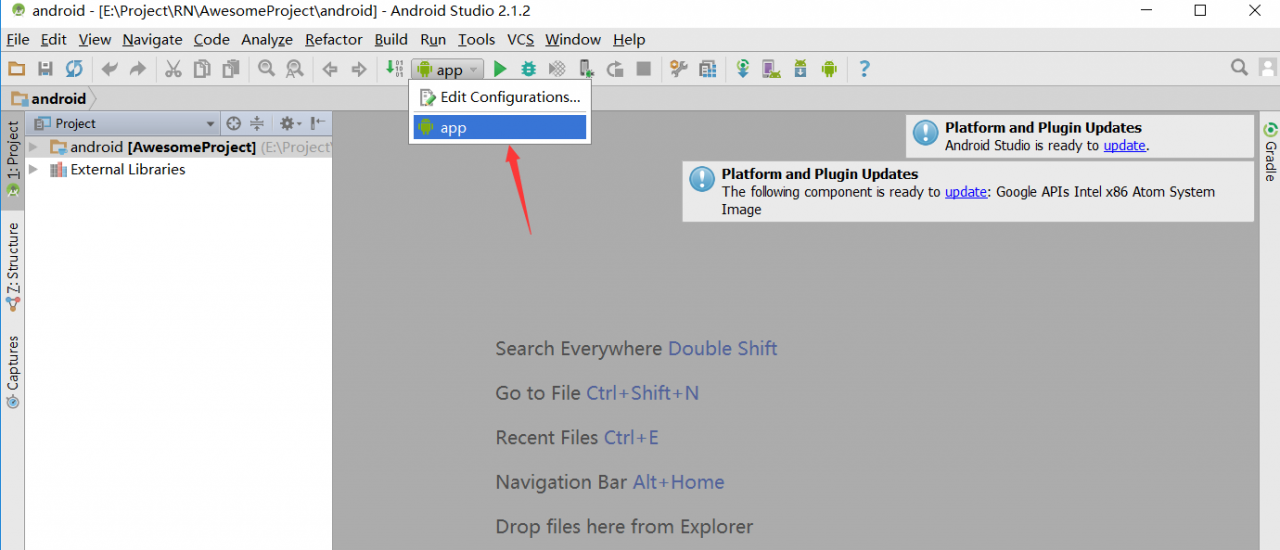This screenshot has width=1280, height=550.
Task: Click the Rerun icon in toolbar
Action: pos(615,69)
